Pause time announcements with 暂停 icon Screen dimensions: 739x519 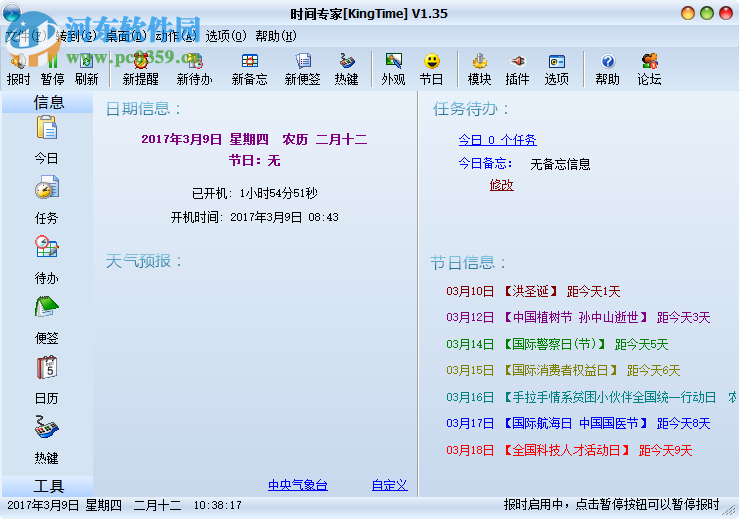click(52, 69)
